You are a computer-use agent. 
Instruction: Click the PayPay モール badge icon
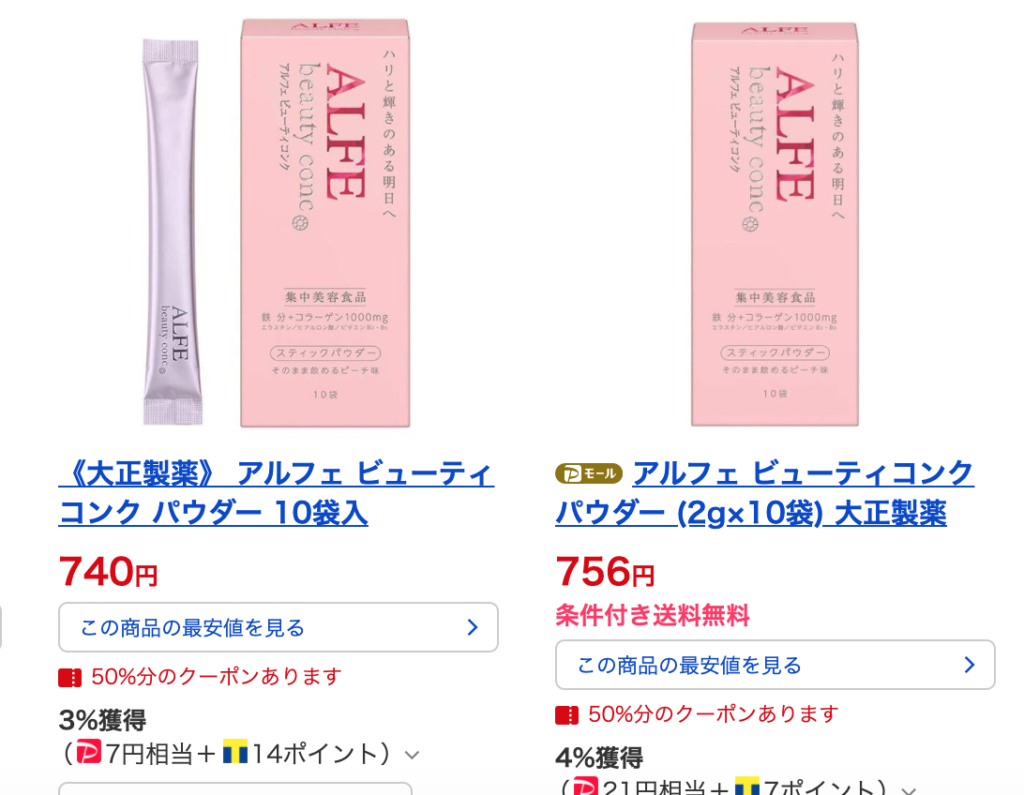588,474
